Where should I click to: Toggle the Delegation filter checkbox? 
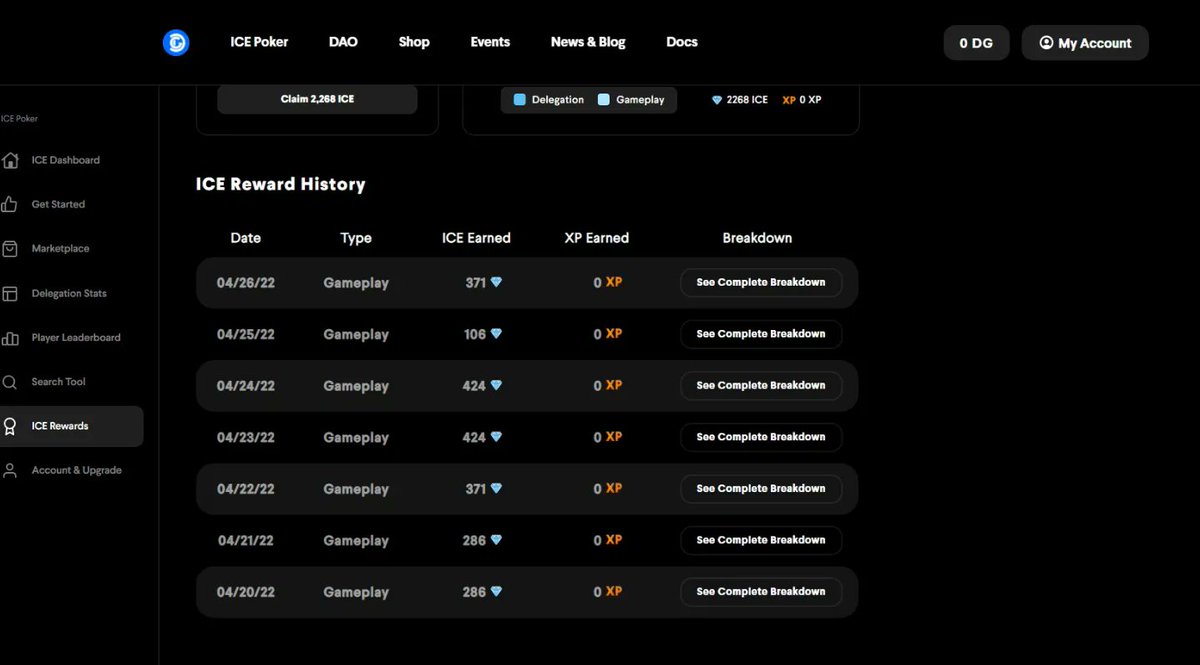click(518, 100)
